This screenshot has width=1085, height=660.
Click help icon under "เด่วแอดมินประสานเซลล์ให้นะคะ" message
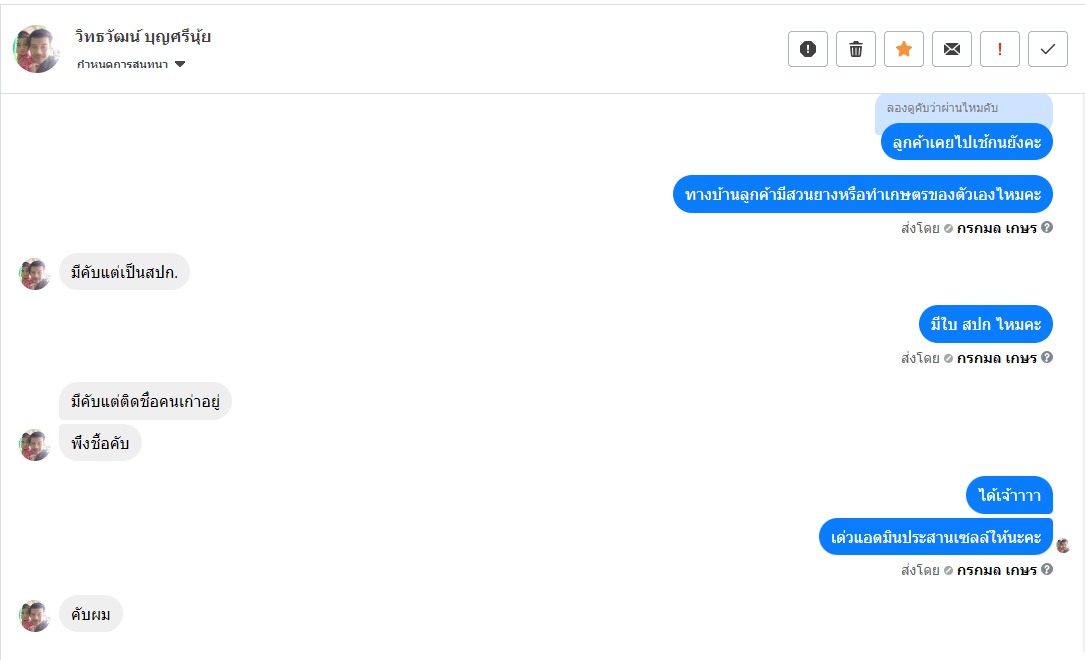[x=1047, y=569]
